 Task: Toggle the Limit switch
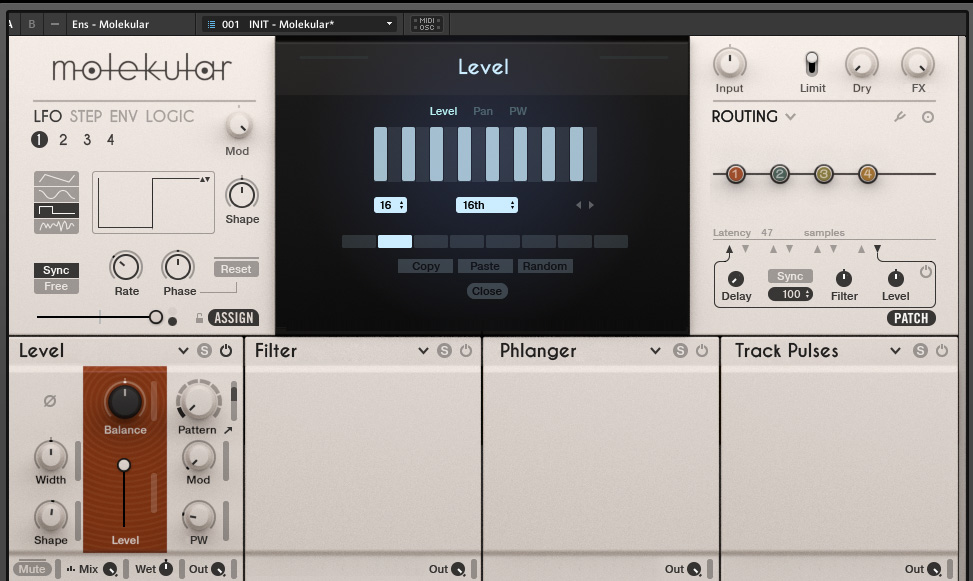(x=812, y=65)
